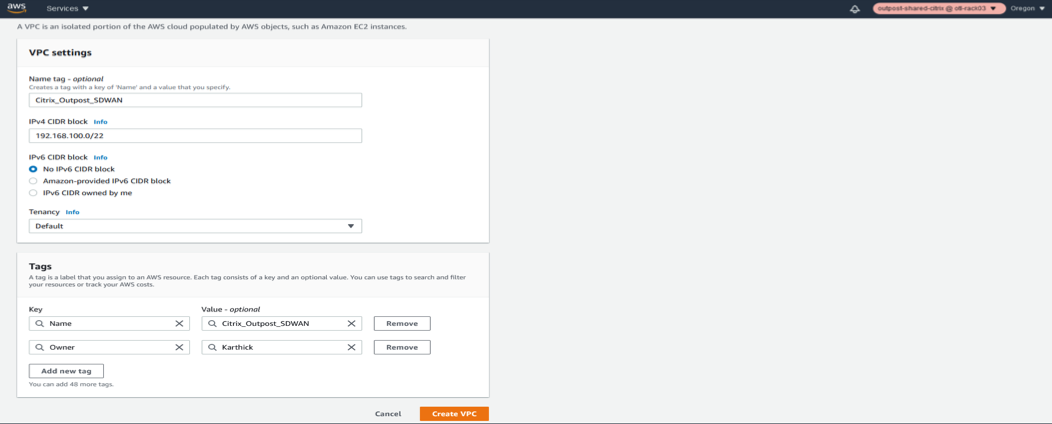Edit the Karthick value field
1052x424 pixels.
click(x=282, y=348)
